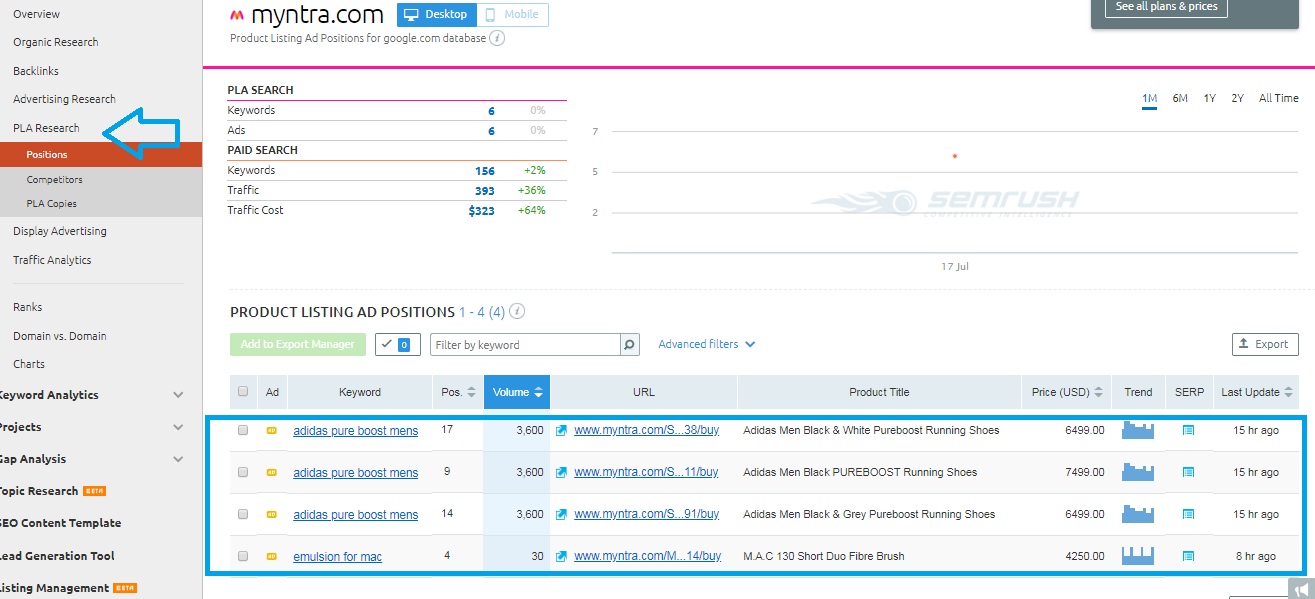Open the adidas pure boost mens keyword at position 17
Viewport: 1315px width, 599px height.
[355, 431]
